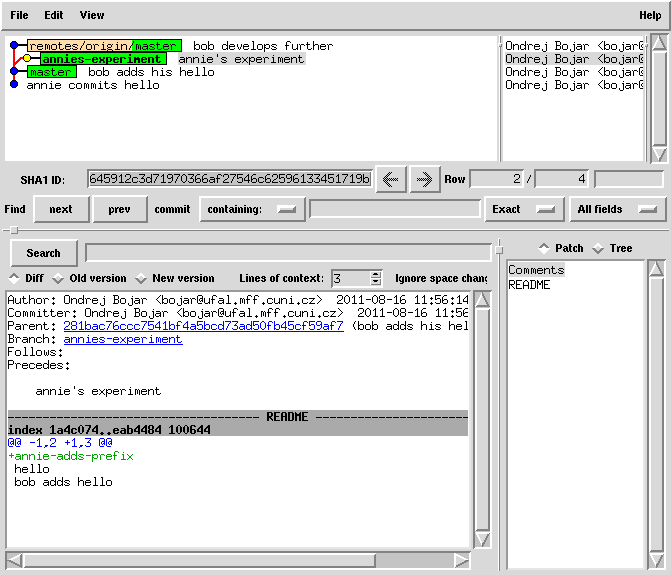Open the 'containing:' dropdown
The width and height of the screenshot is (671, 575).
[252, 209]
